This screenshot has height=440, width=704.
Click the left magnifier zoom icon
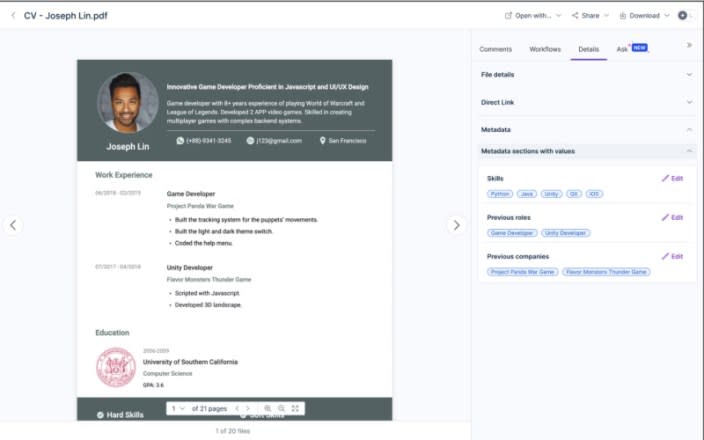point(268,409)
